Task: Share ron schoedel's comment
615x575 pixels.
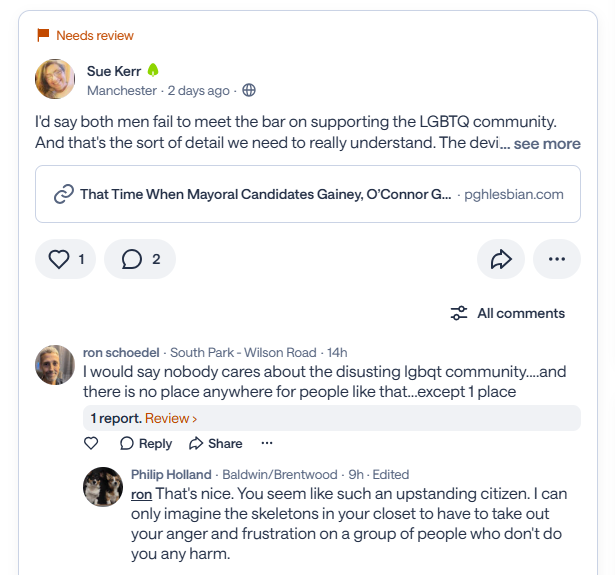Action: (215, 443)
